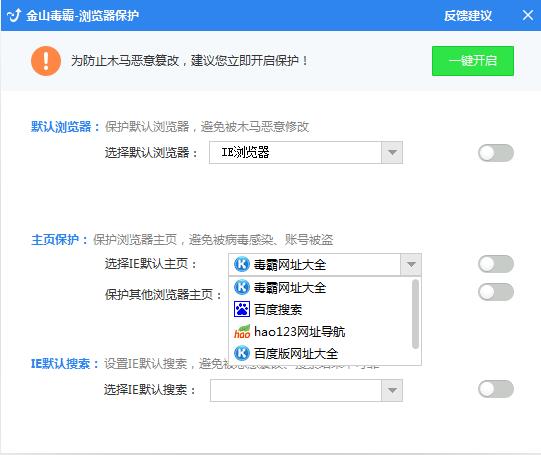Open 反馈建议 feedback link

pos(468,16)
